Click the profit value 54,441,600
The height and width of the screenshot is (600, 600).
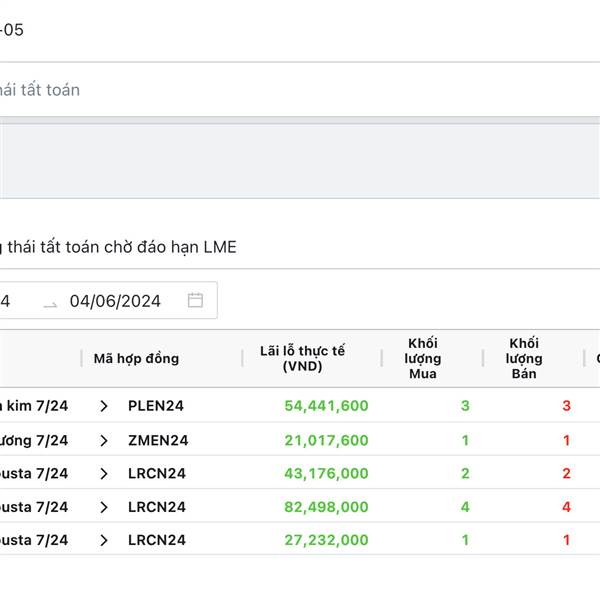click(326, 406)
